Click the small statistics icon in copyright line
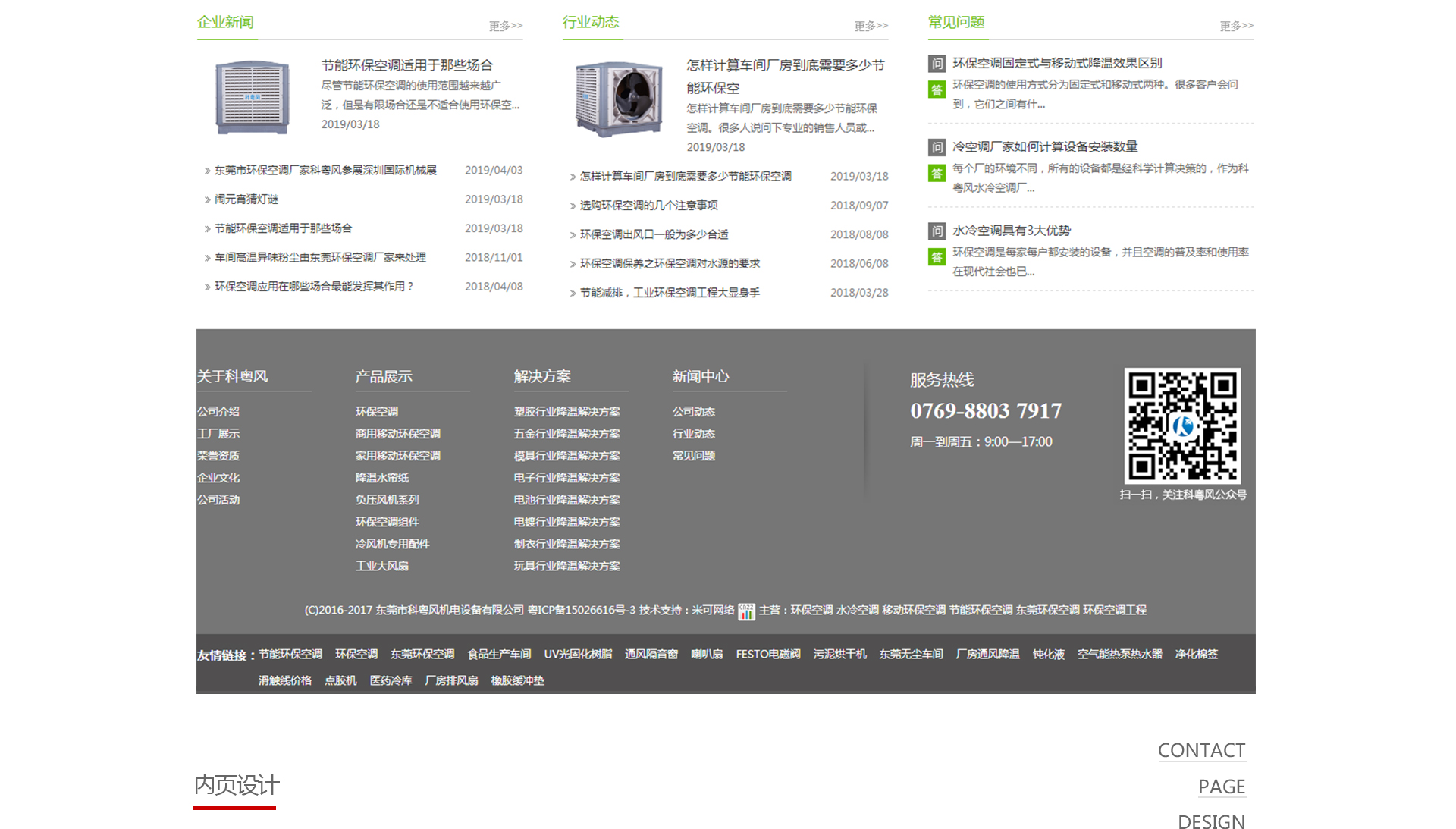 (746, 611)
